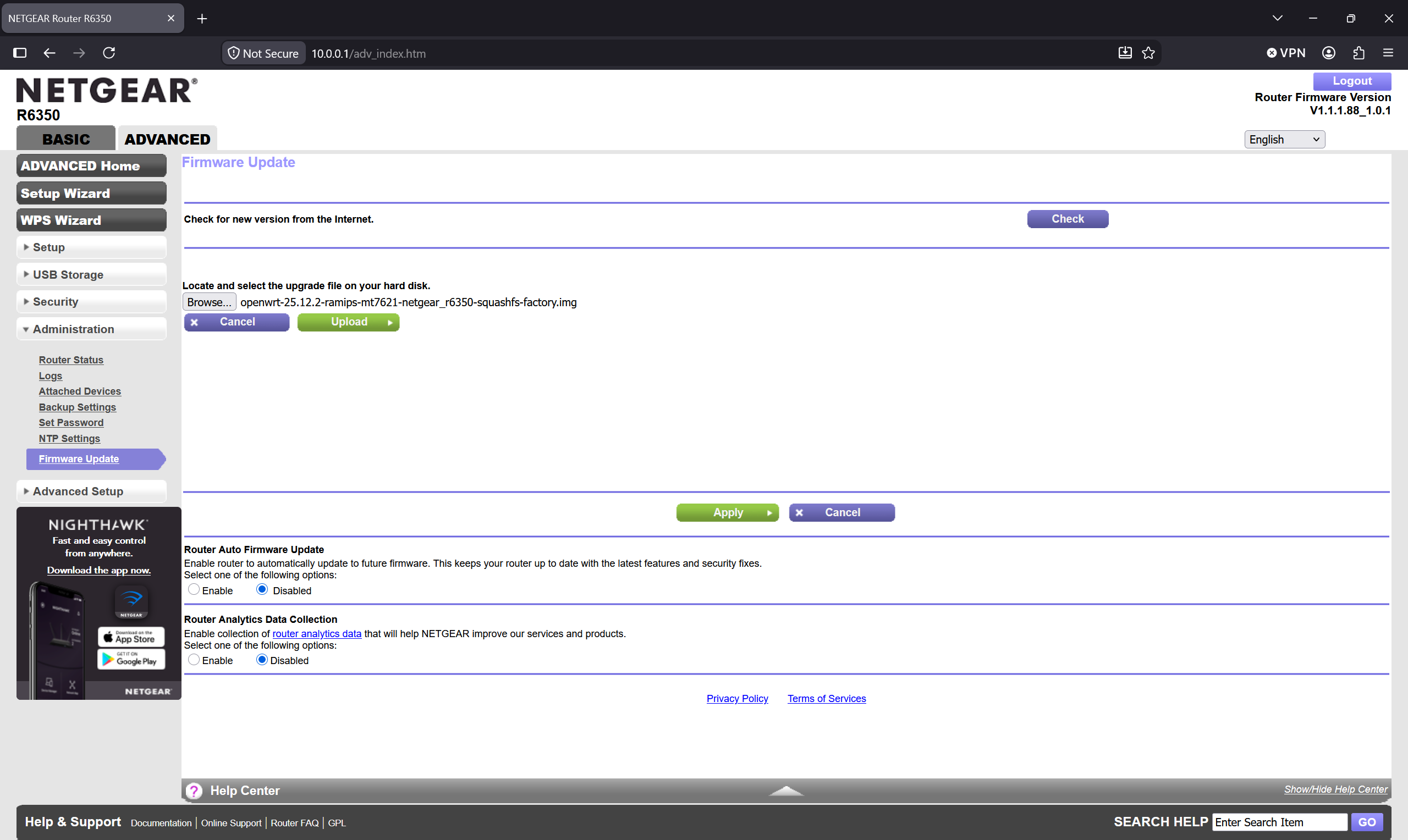The image size is (1408, 840).
Task: Click the GO search button
Action: point(1367,822)
